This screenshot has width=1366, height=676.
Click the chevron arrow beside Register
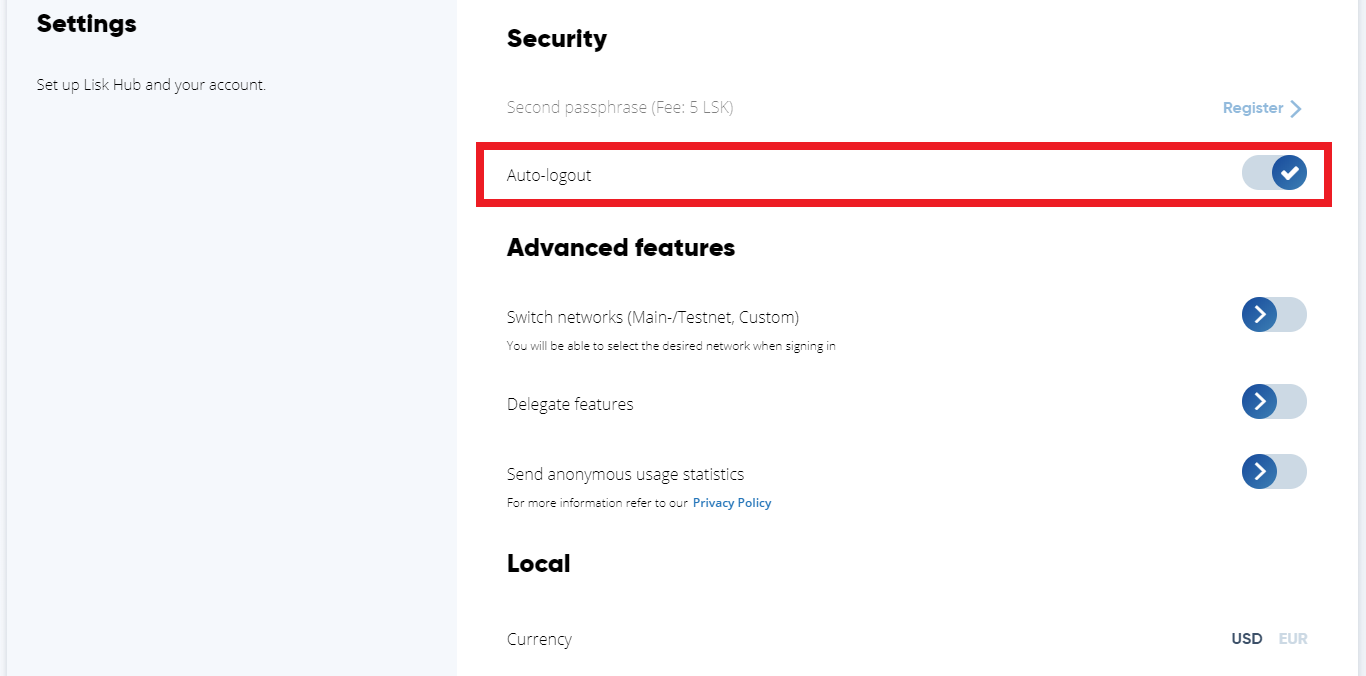1296,109
